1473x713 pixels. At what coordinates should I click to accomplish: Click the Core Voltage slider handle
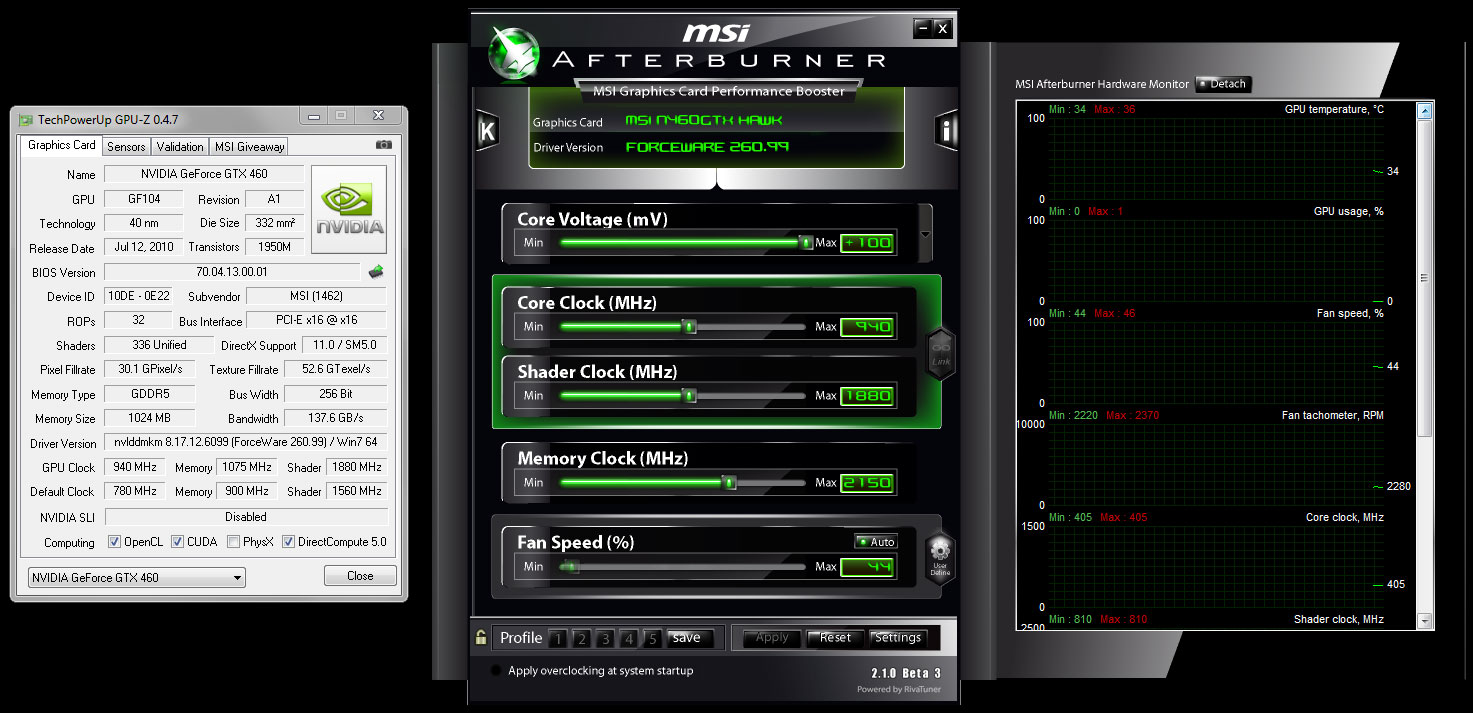pos(806,242)
